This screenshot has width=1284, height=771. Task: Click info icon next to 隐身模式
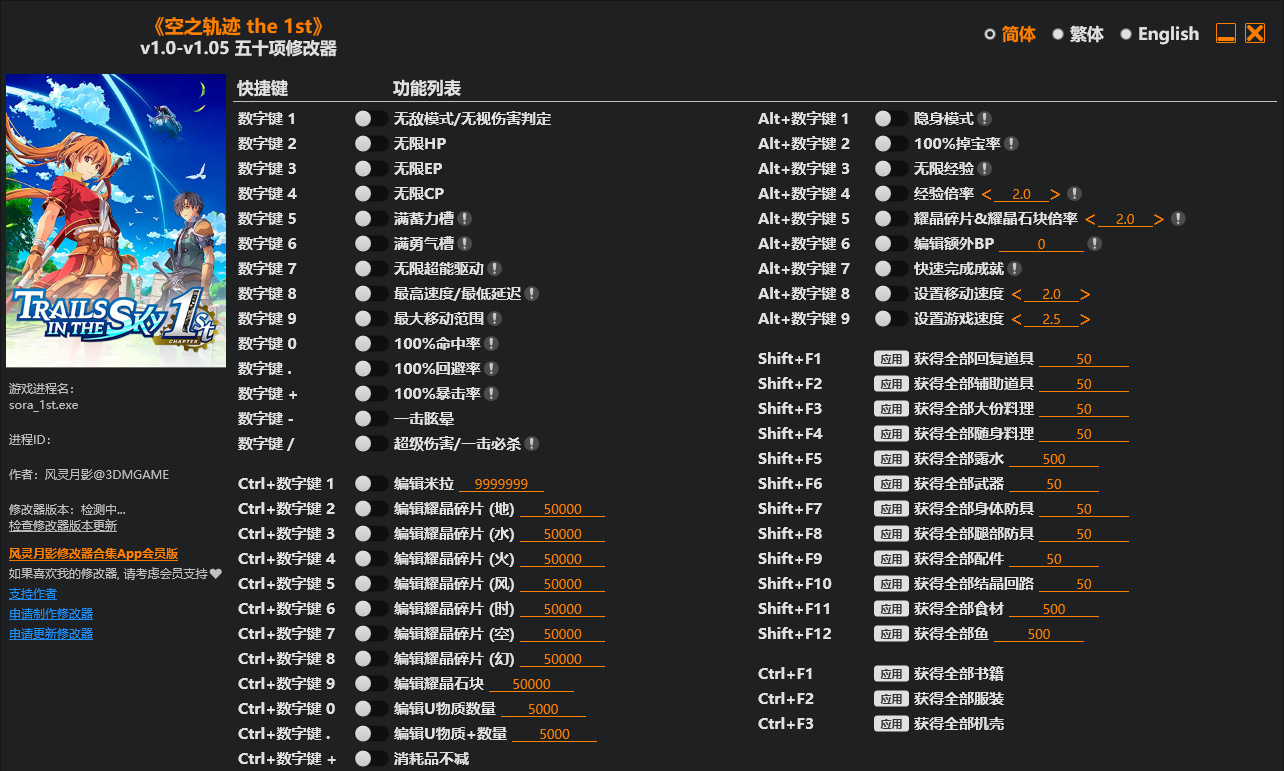coord(985,119)
